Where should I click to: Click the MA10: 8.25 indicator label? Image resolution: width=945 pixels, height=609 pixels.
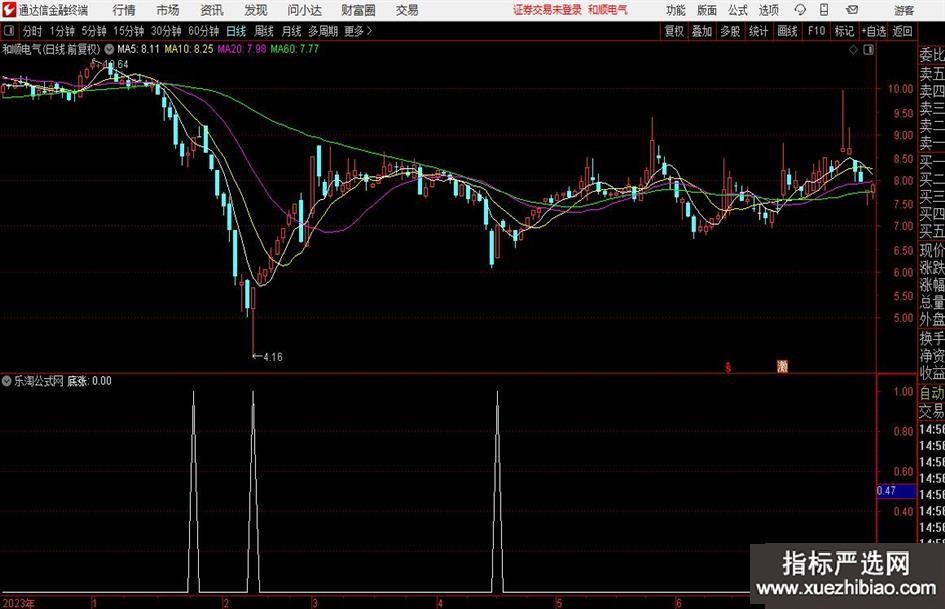point(189,49)
